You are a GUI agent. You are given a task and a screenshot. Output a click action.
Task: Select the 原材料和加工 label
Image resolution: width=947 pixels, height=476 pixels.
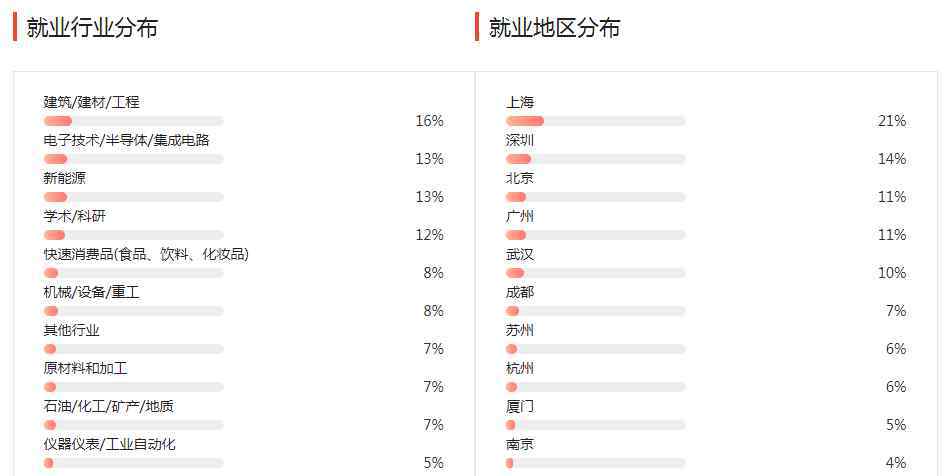click(85, 368)
